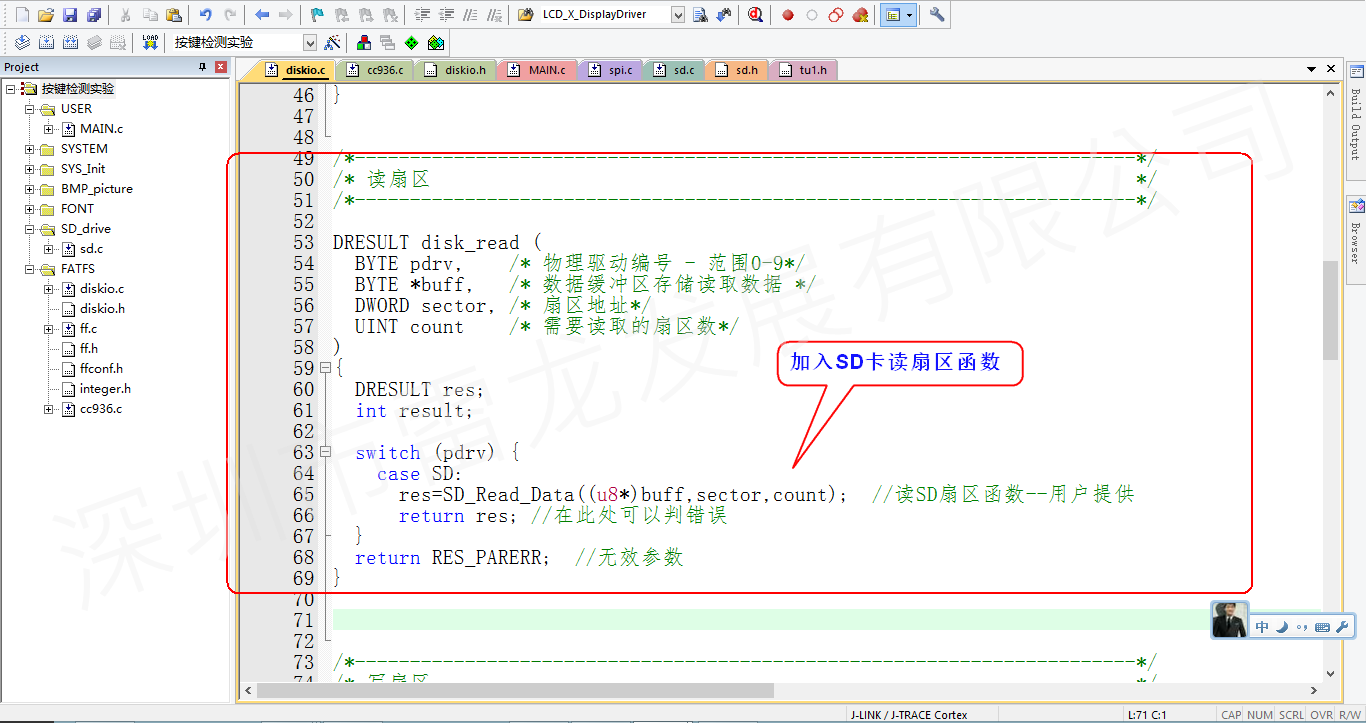Comment out the selection
Viewport: 1366px width, 723px height.
tap(470, 15)
